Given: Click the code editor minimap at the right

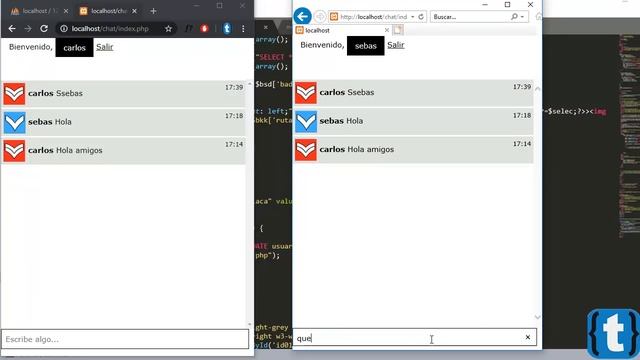Looking at the screenshot, I should tap(629, 135).
